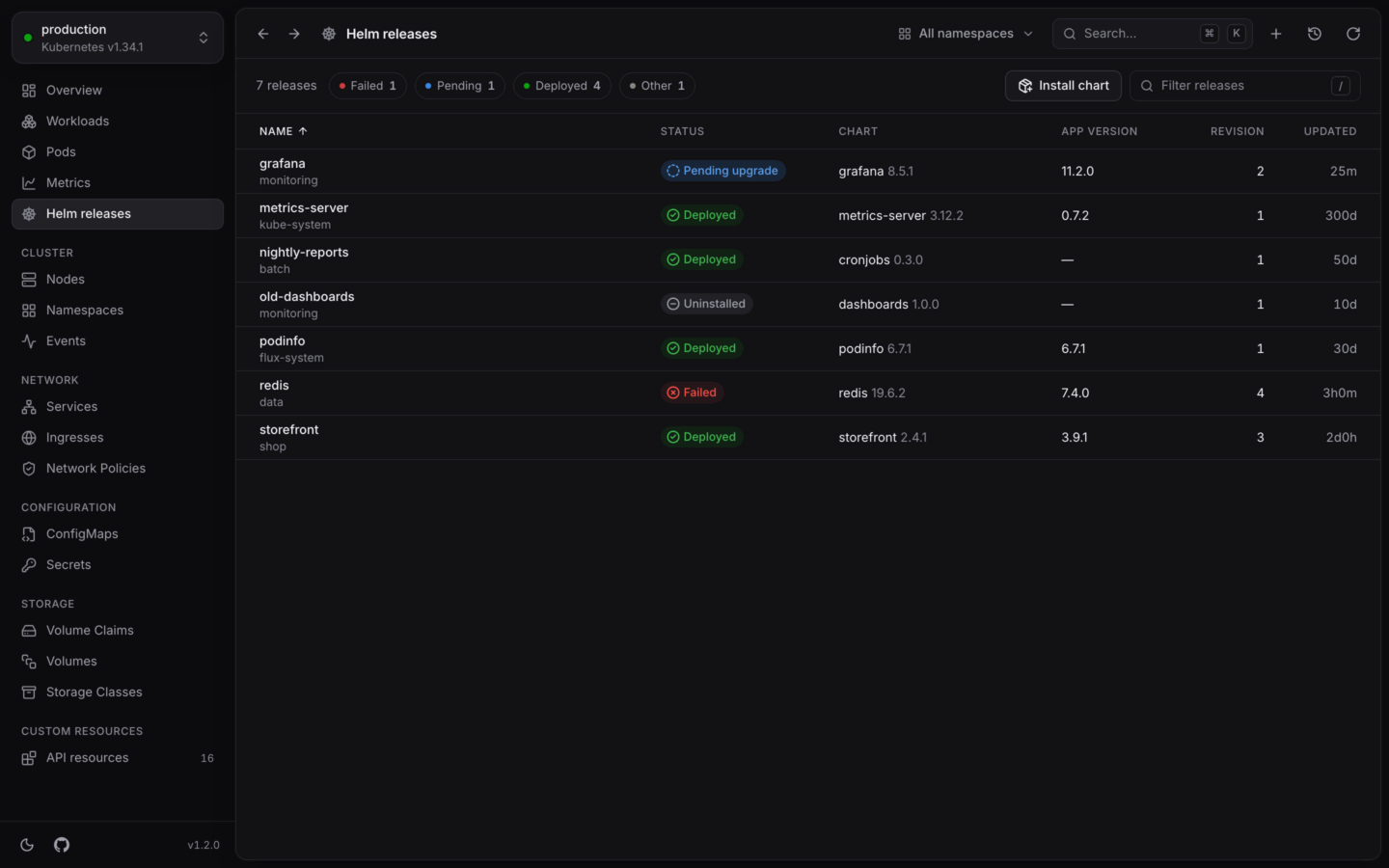Sort by the NAME column header
1389x868 pixels.
[283, 131]
